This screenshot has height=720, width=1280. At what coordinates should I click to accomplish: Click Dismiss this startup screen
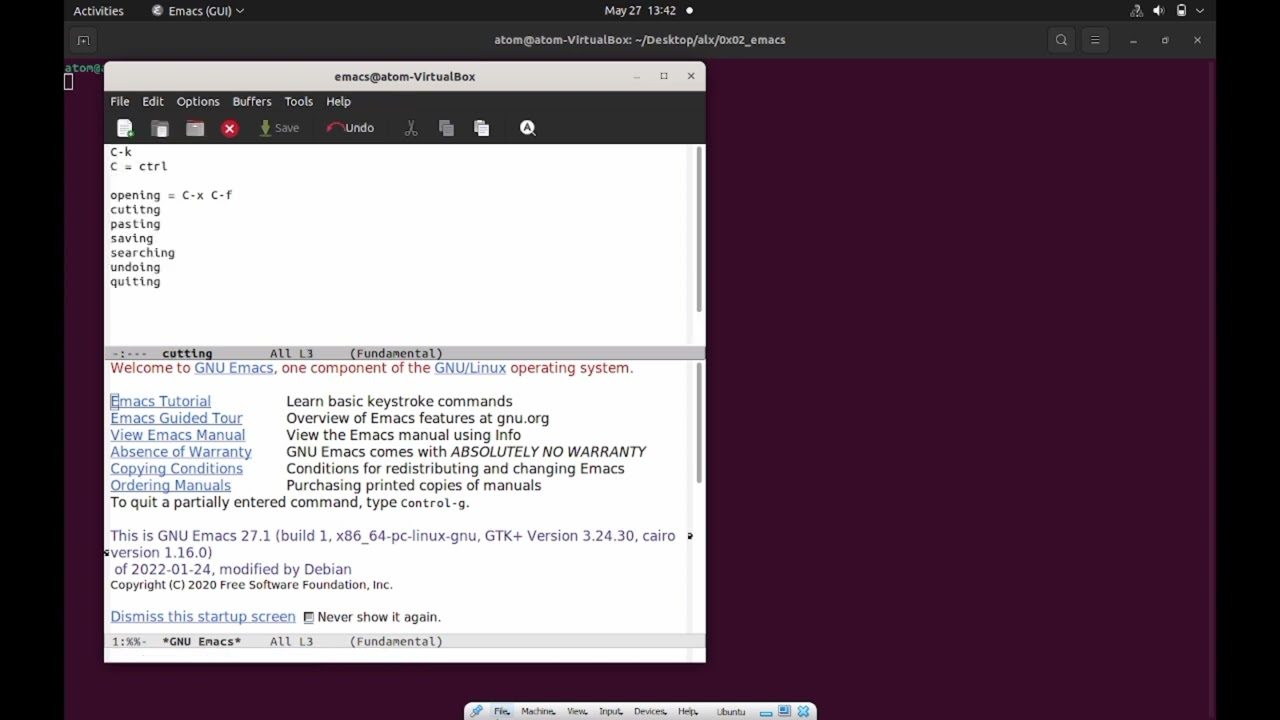tap(203, 617)
